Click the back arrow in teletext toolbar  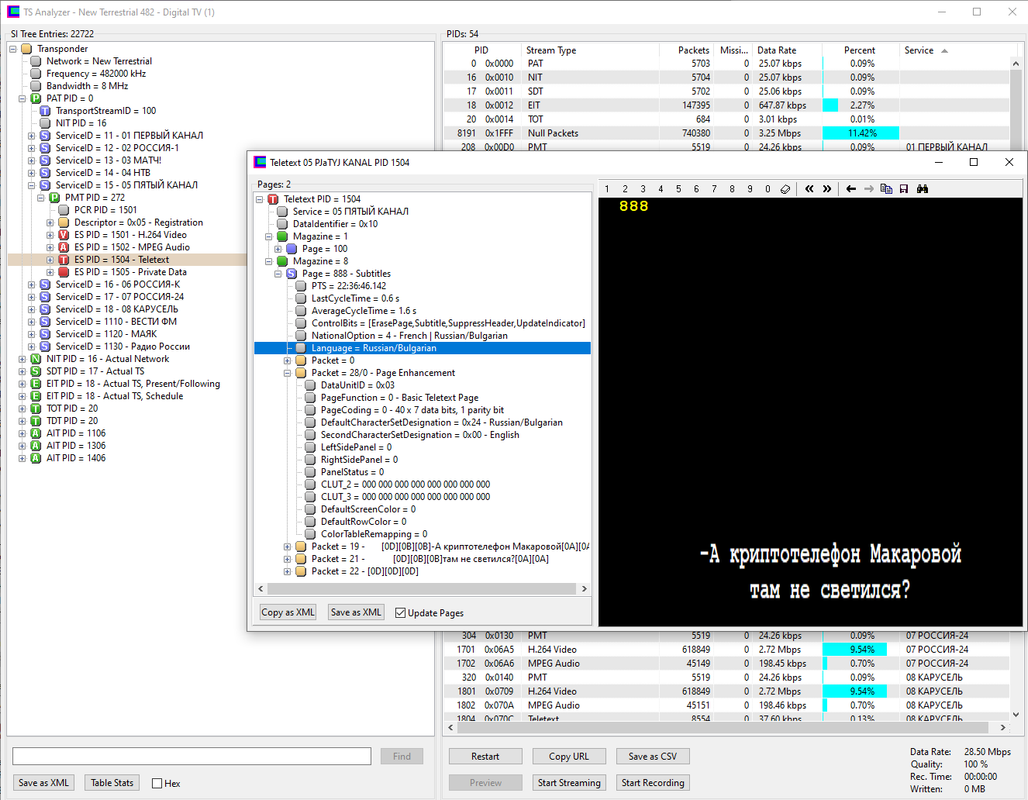point(851,189)
